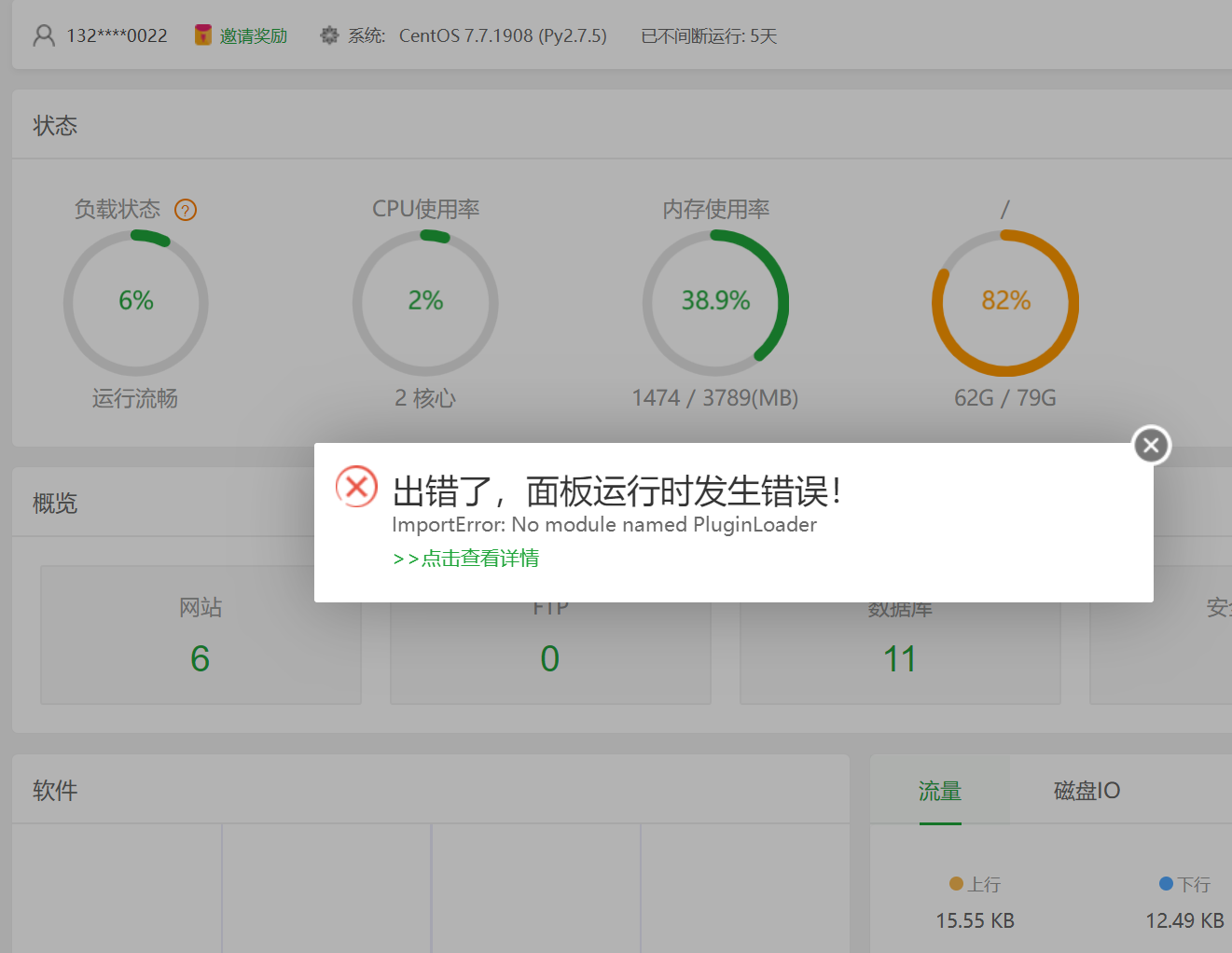Viewport: 1232px width, 953px height.
Task: Click the gift icon beside 邀请奖励
Action: click(x=202, y=35)
